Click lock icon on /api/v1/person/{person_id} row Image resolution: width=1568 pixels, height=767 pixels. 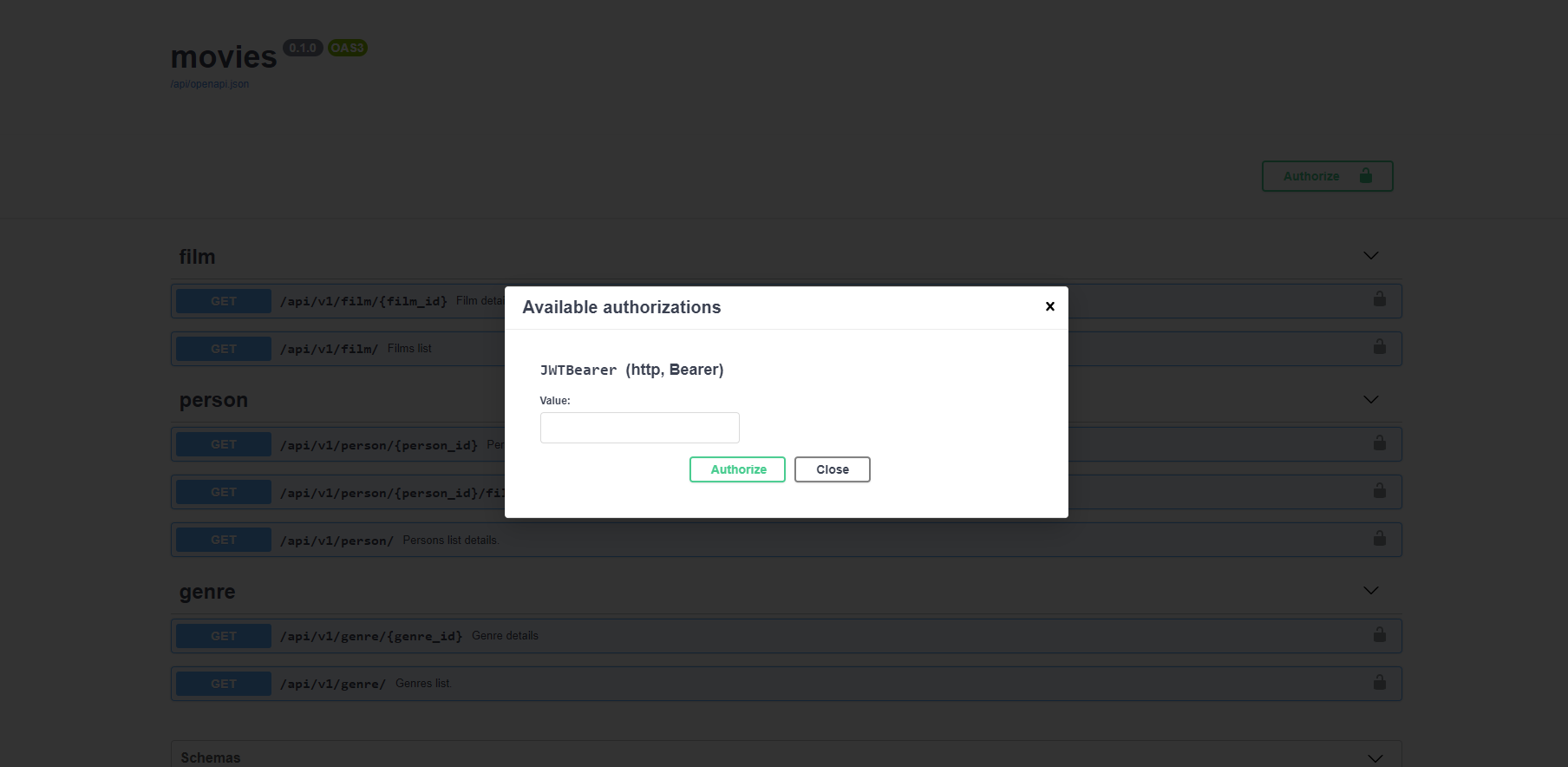(x=1379, y=443)
